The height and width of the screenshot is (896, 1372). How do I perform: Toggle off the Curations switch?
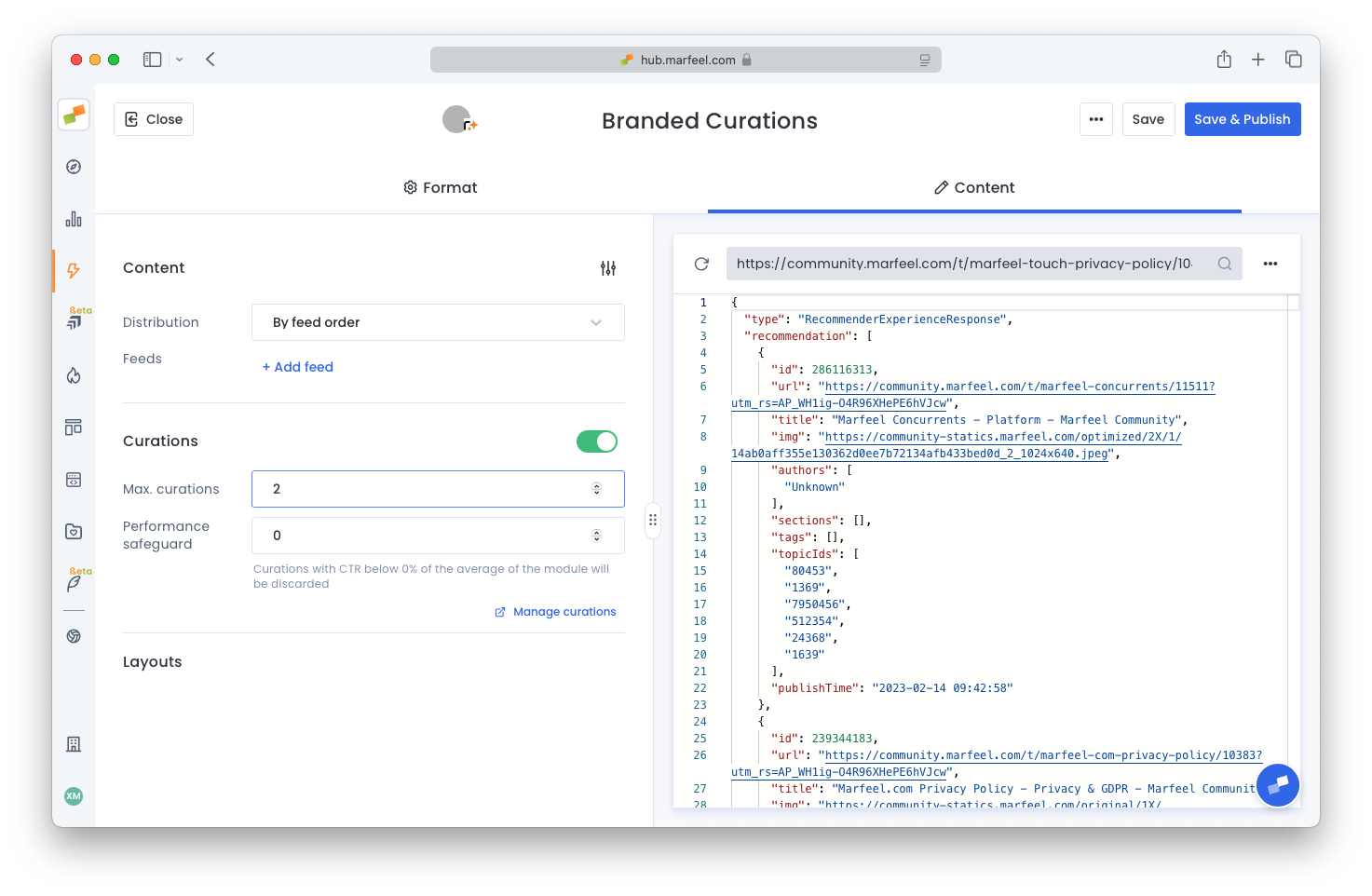coord(596,441)
